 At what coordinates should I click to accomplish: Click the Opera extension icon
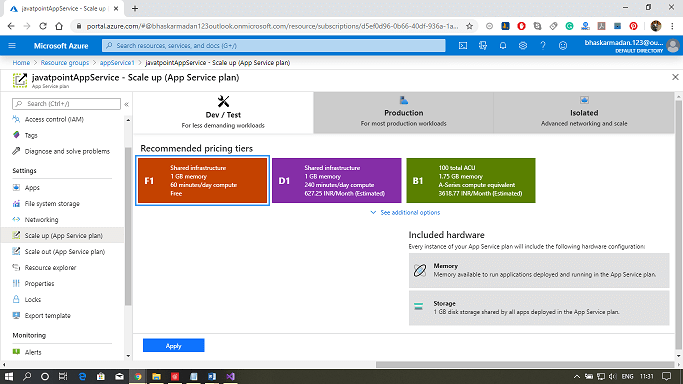pos(521,26)
